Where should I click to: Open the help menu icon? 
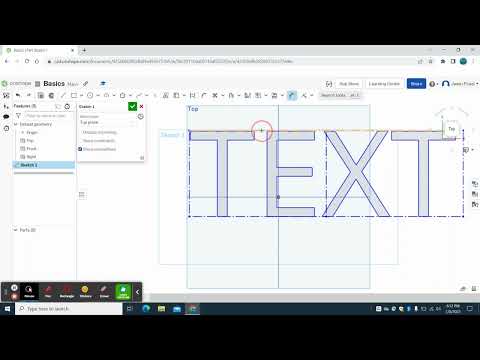click(x=433, y=84)
